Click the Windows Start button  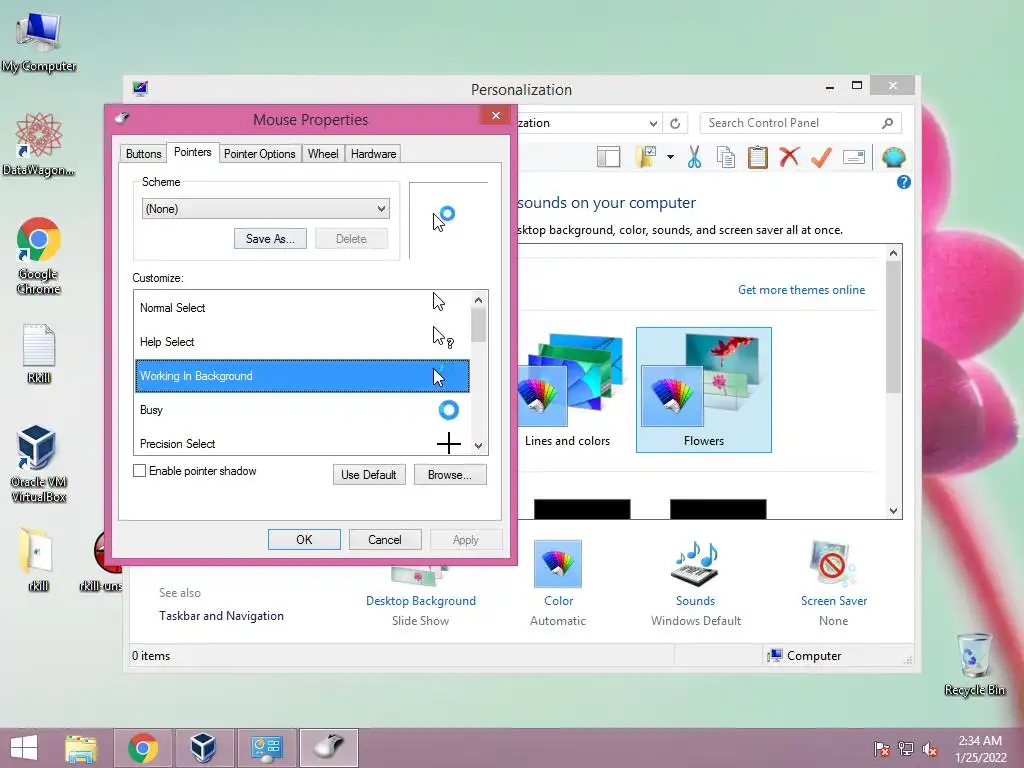(x=24, y=748)
